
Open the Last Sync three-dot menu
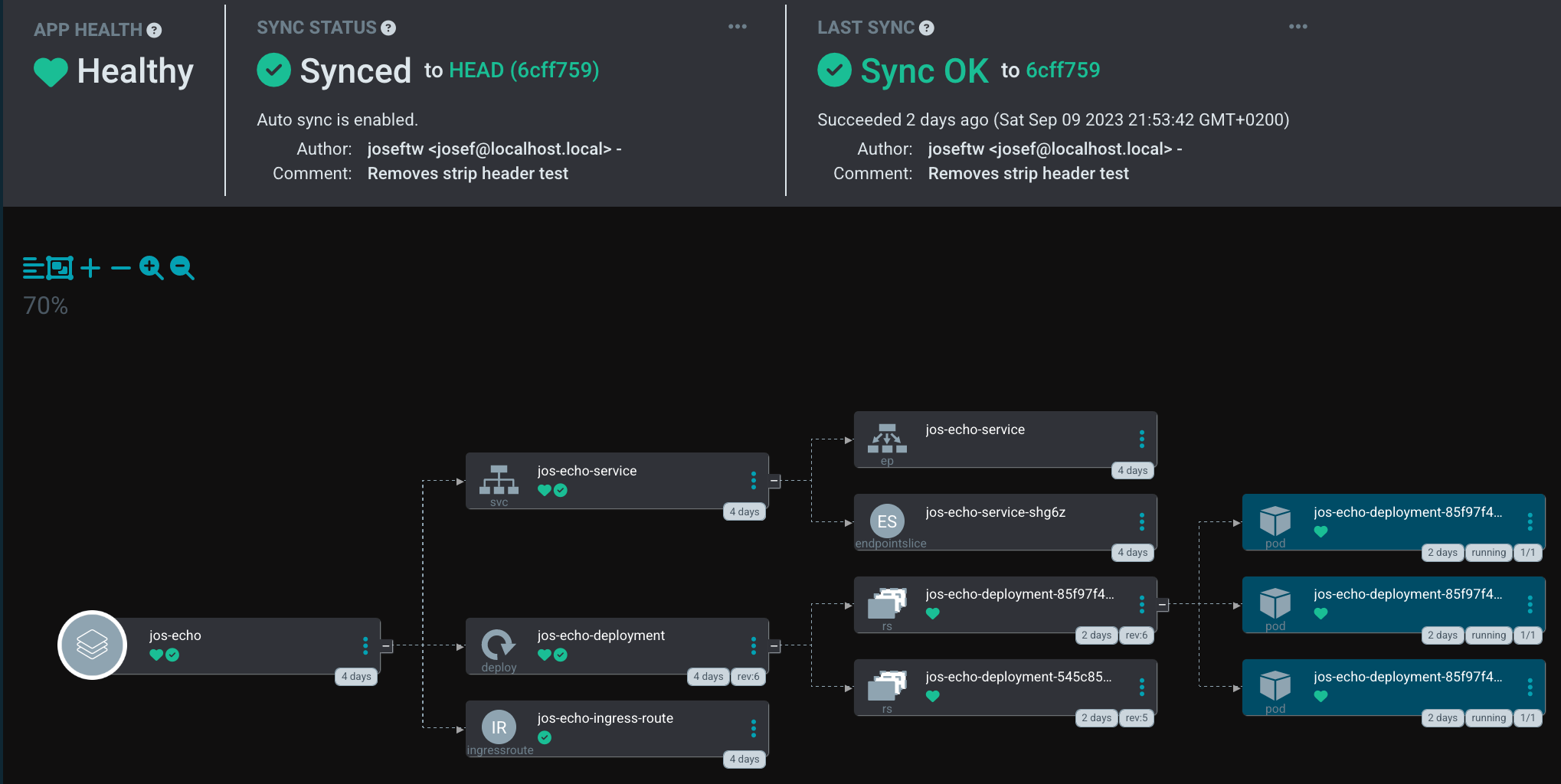tap(1298, 26)
